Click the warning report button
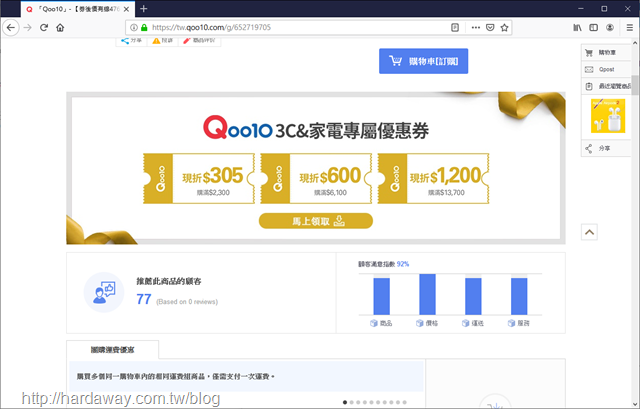The image size is (640, 409). [x=162, y=40]
